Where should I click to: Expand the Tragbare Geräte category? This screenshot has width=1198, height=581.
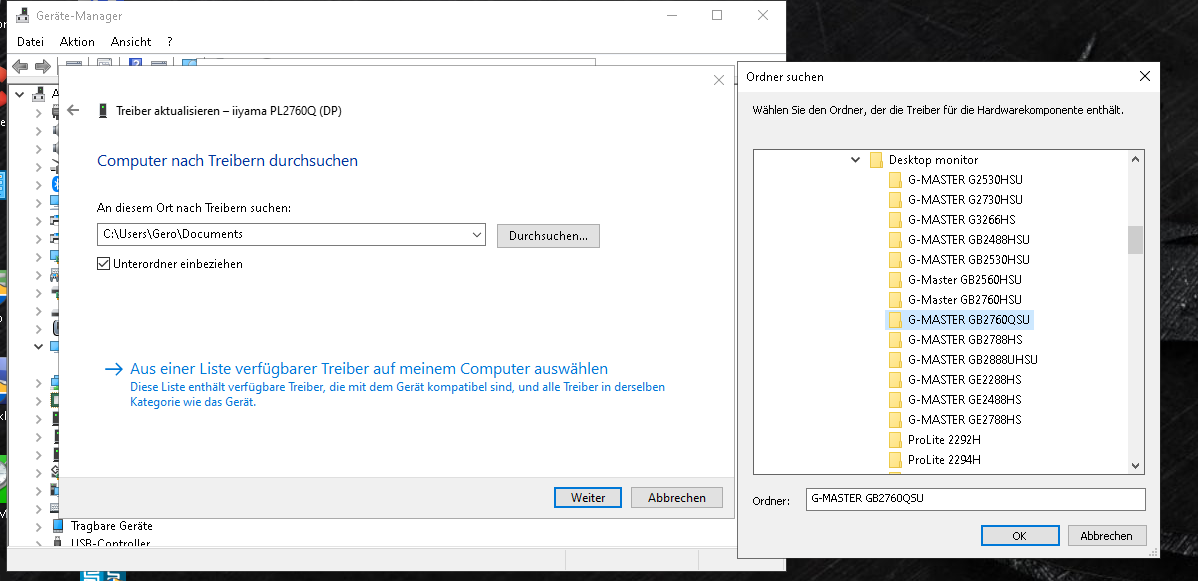[38, 526]
